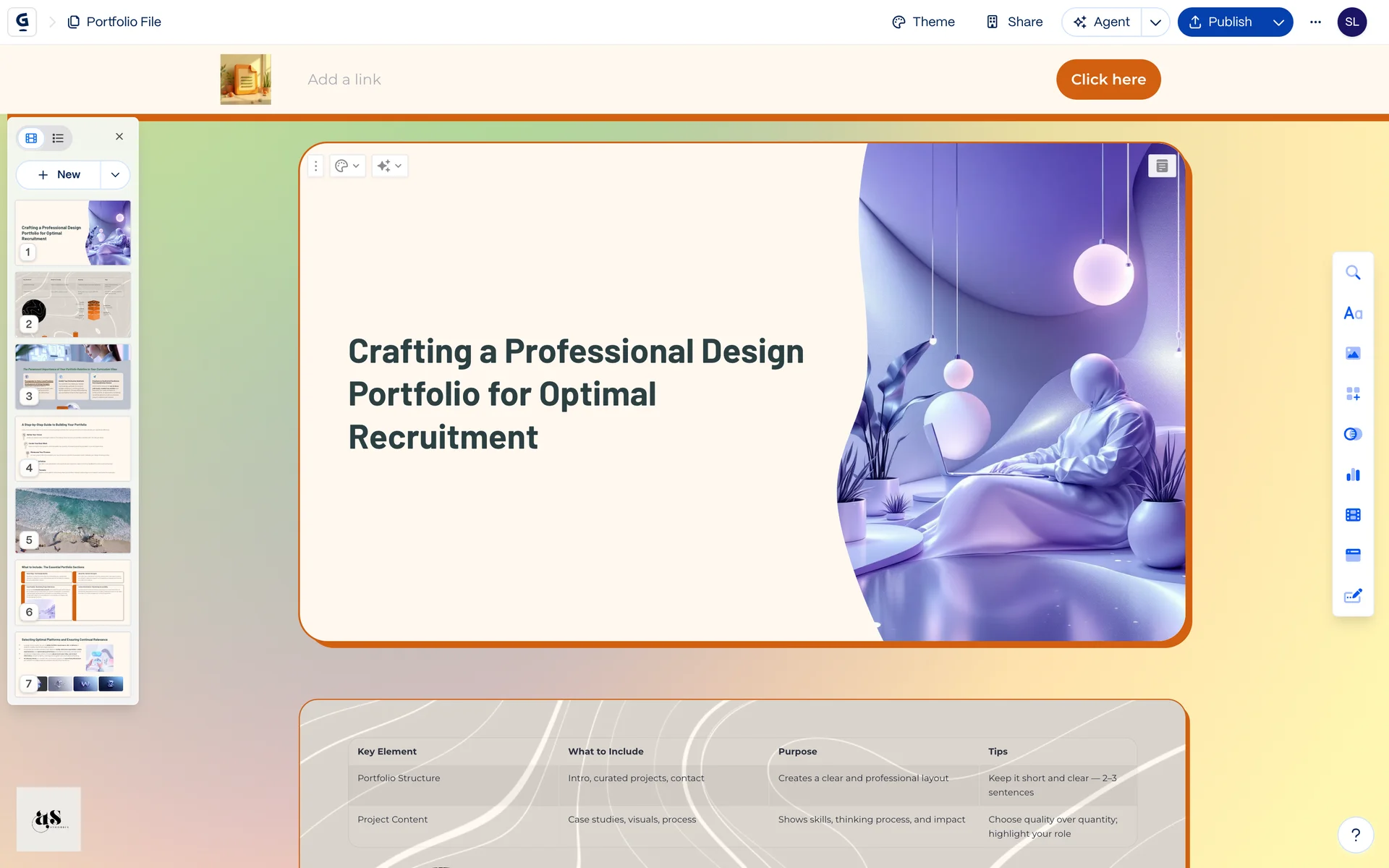Add a new card with New button
Image resolution: width=1389 pixels, height=868 pixels.
59,174
